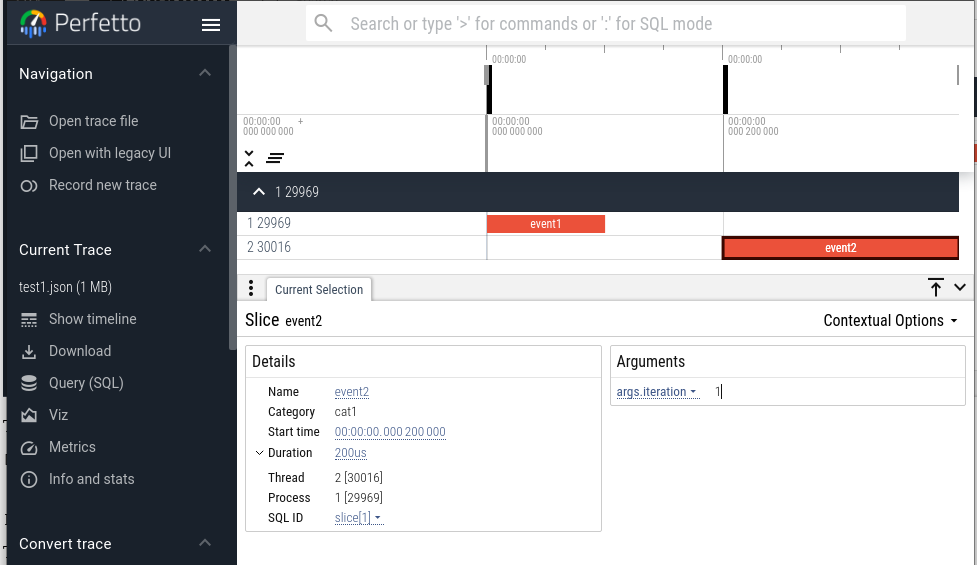Open the Info and stats page
The image size is (977, 565).
coord(92,479)
